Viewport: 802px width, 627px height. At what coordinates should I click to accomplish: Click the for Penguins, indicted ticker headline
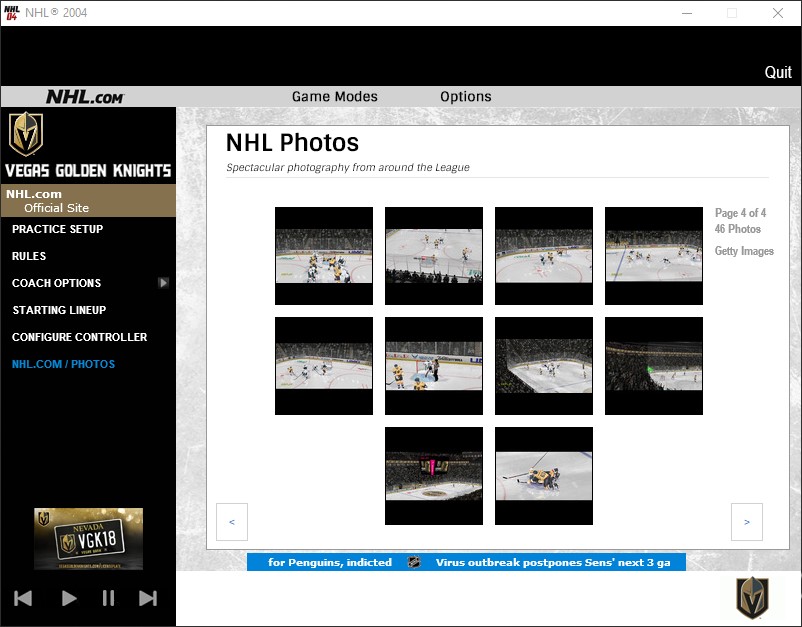330,562
